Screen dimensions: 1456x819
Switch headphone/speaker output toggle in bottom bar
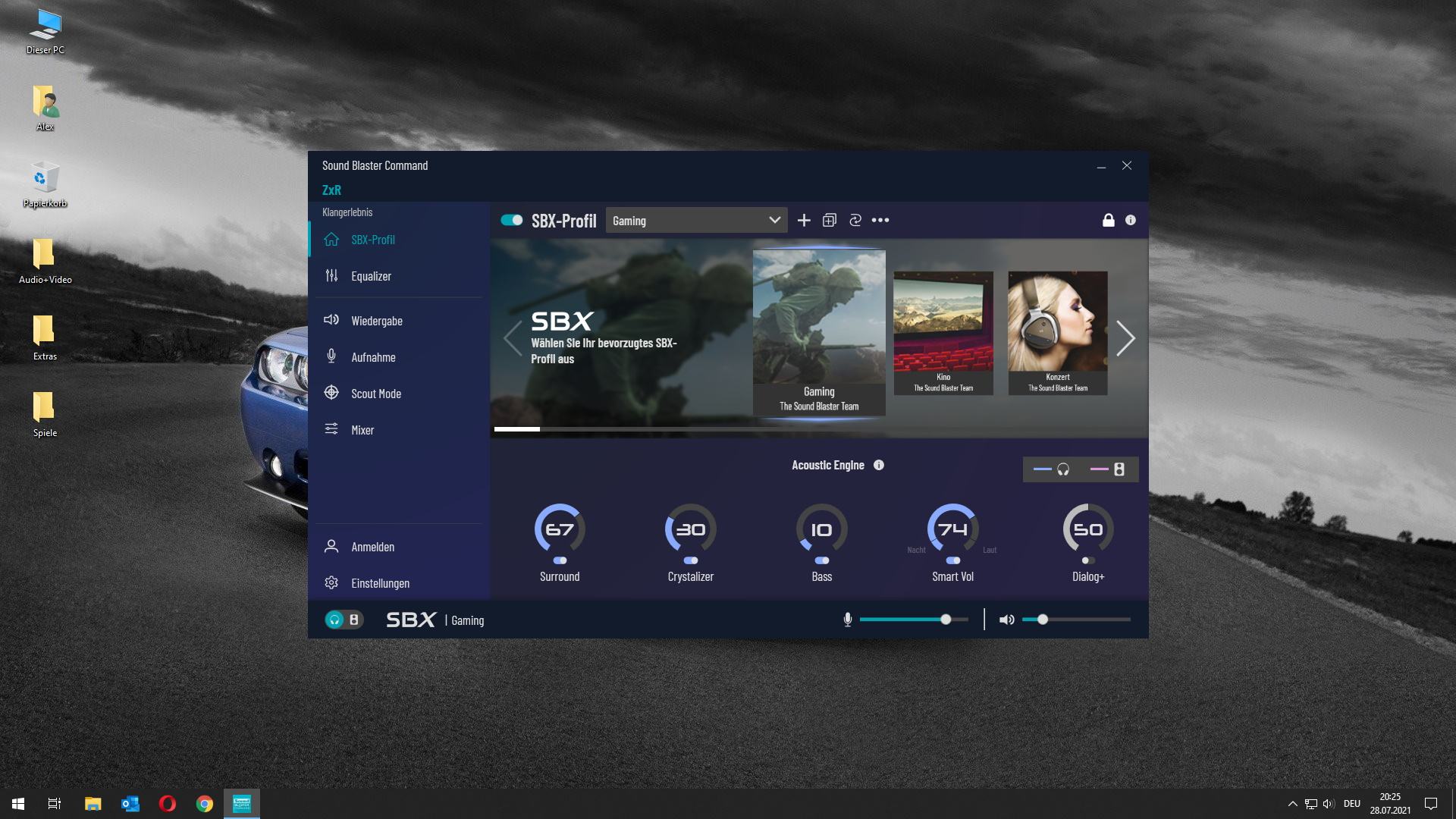[x=344, y=620]
